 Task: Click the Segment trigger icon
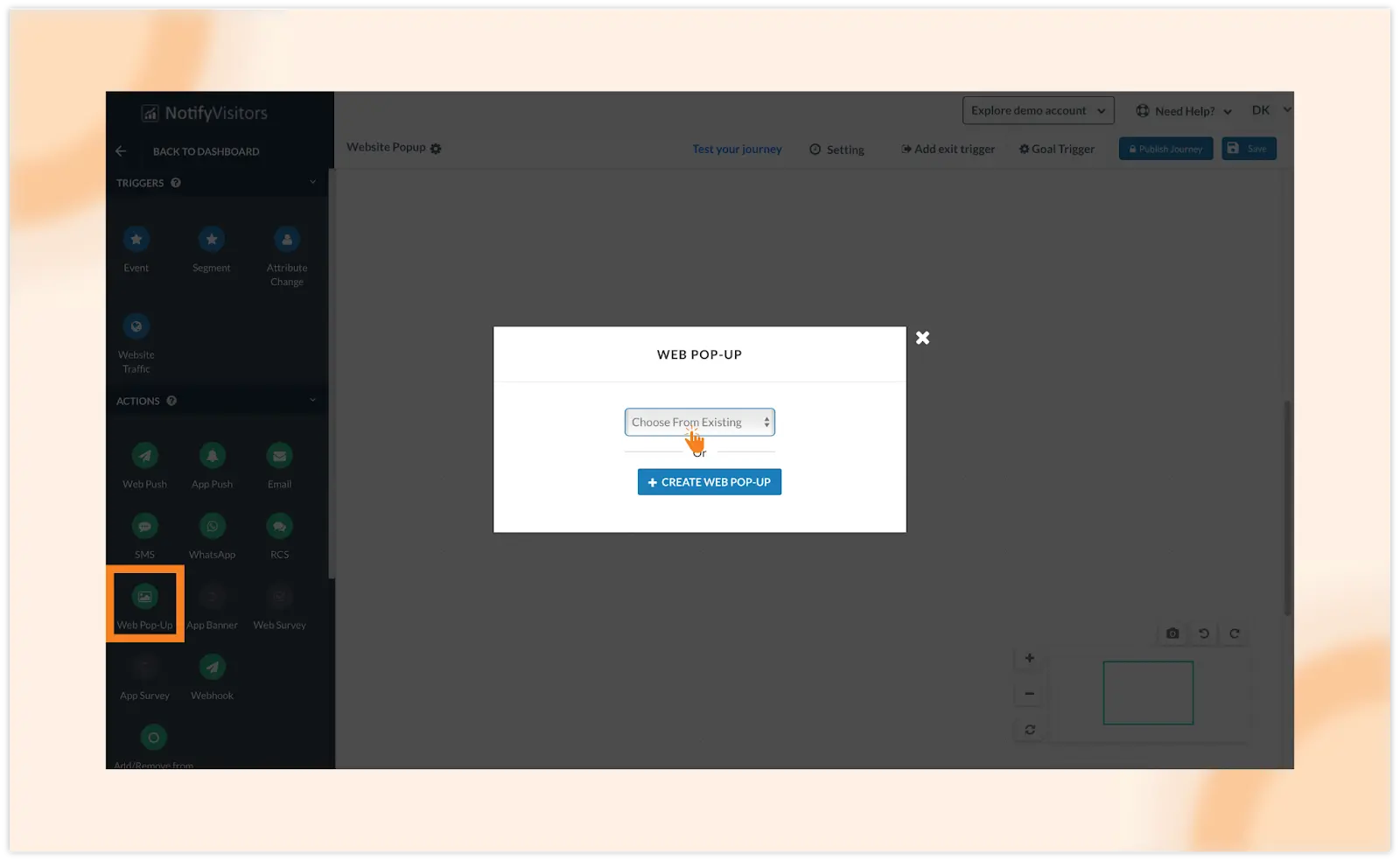click(x=211, y=240)
